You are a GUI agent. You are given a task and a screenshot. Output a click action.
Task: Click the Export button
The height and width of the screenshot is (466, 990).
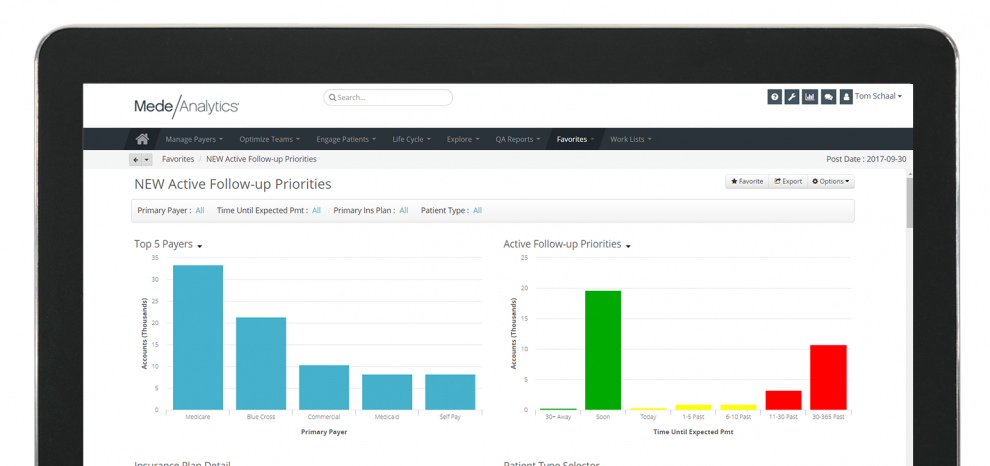788,181
